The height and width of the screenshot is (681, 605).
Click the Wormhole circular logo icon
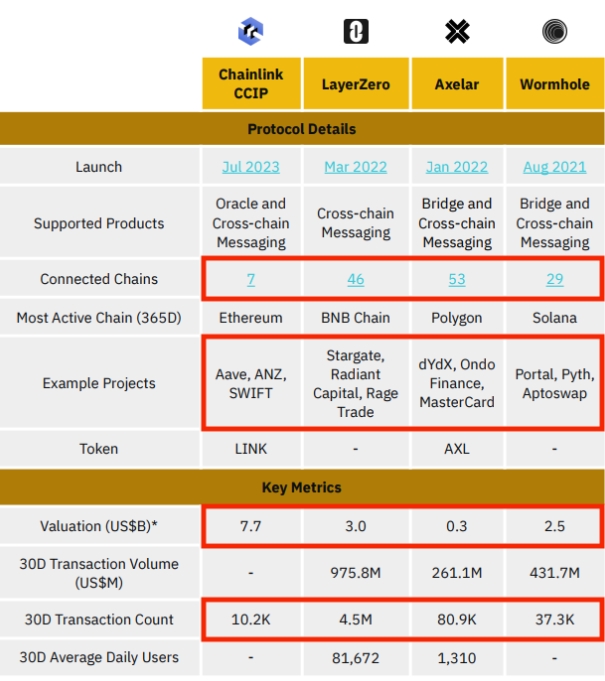(555, 31)
